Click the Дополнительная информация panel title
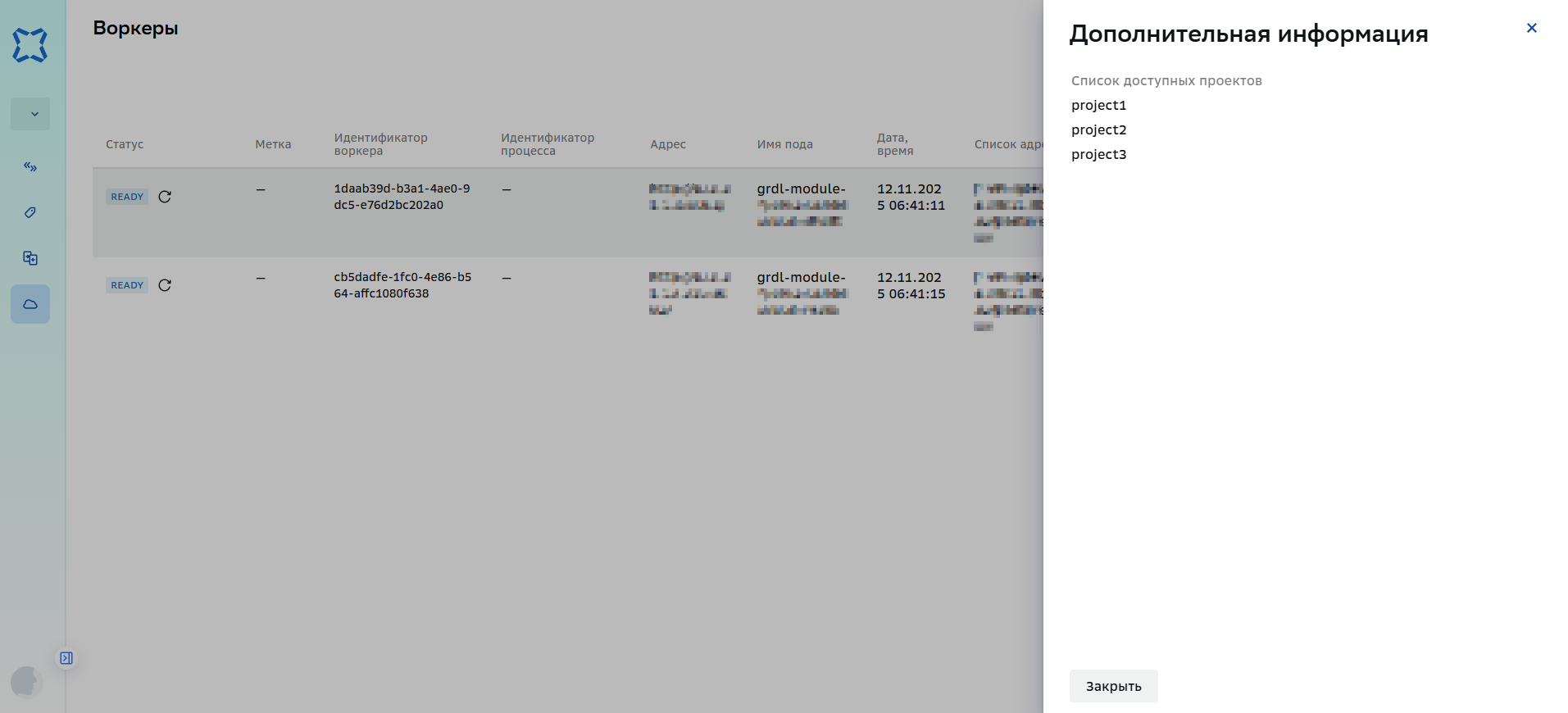The height and width of the screenshot is (713, 1568). (1248, 34)
